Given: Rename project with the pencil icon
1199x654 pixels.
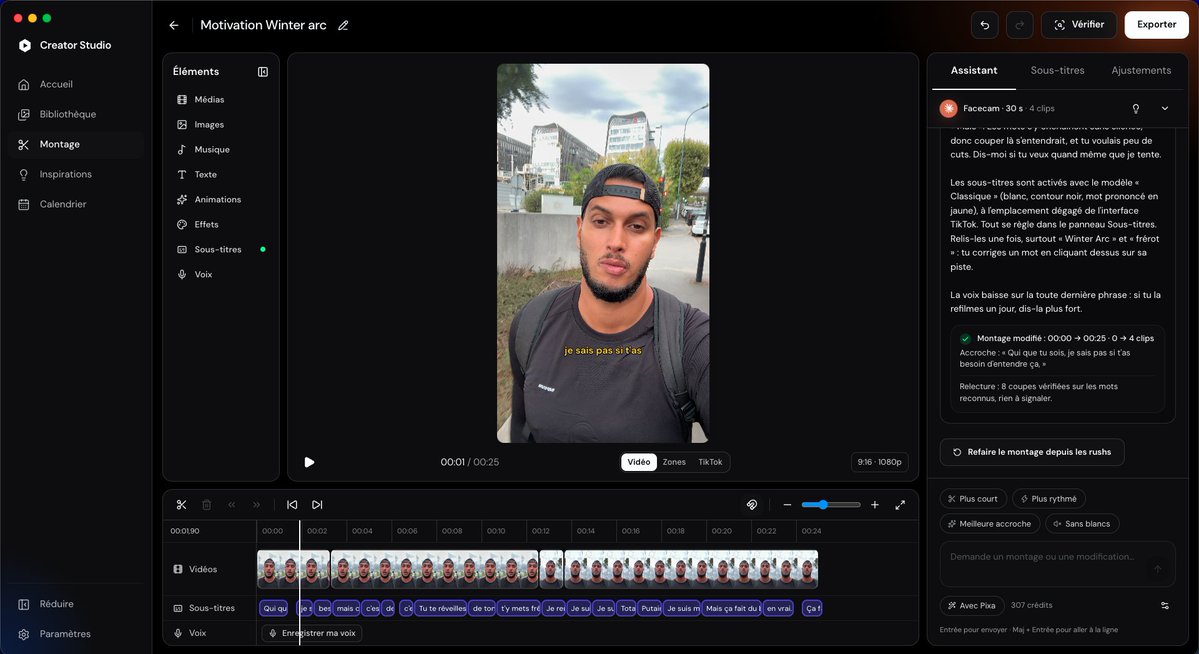Looking at the screenshot, I should point(343,25).
